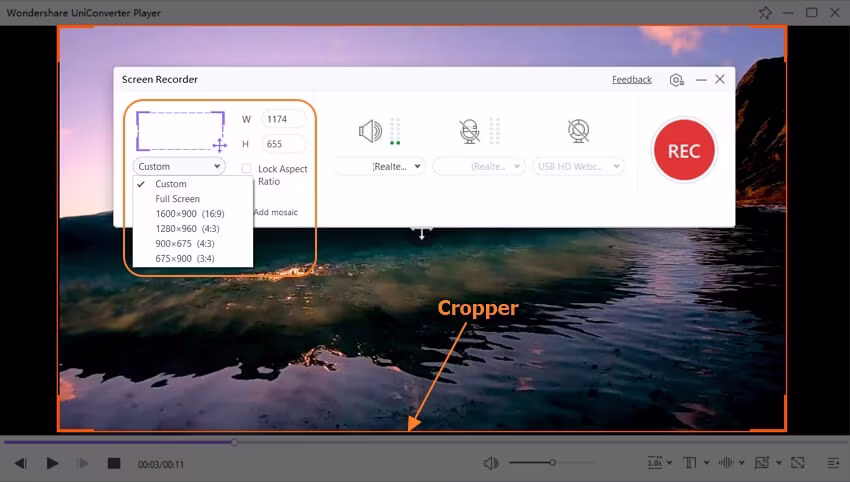Click the capture area selection icon
The height and width of the screenshot is (482, 850).
181,131
